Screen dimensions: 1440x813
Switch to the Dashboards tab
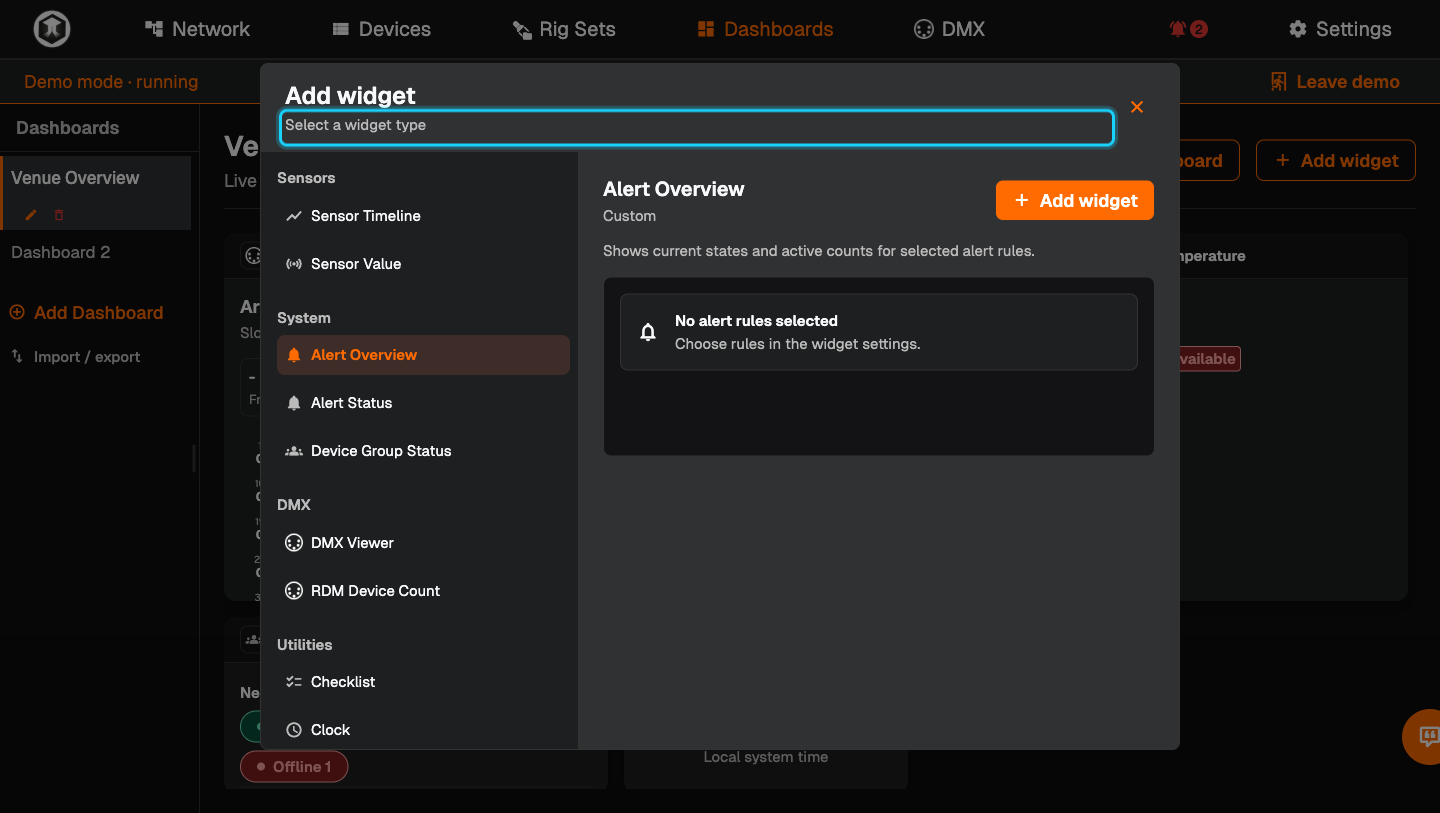766,29
